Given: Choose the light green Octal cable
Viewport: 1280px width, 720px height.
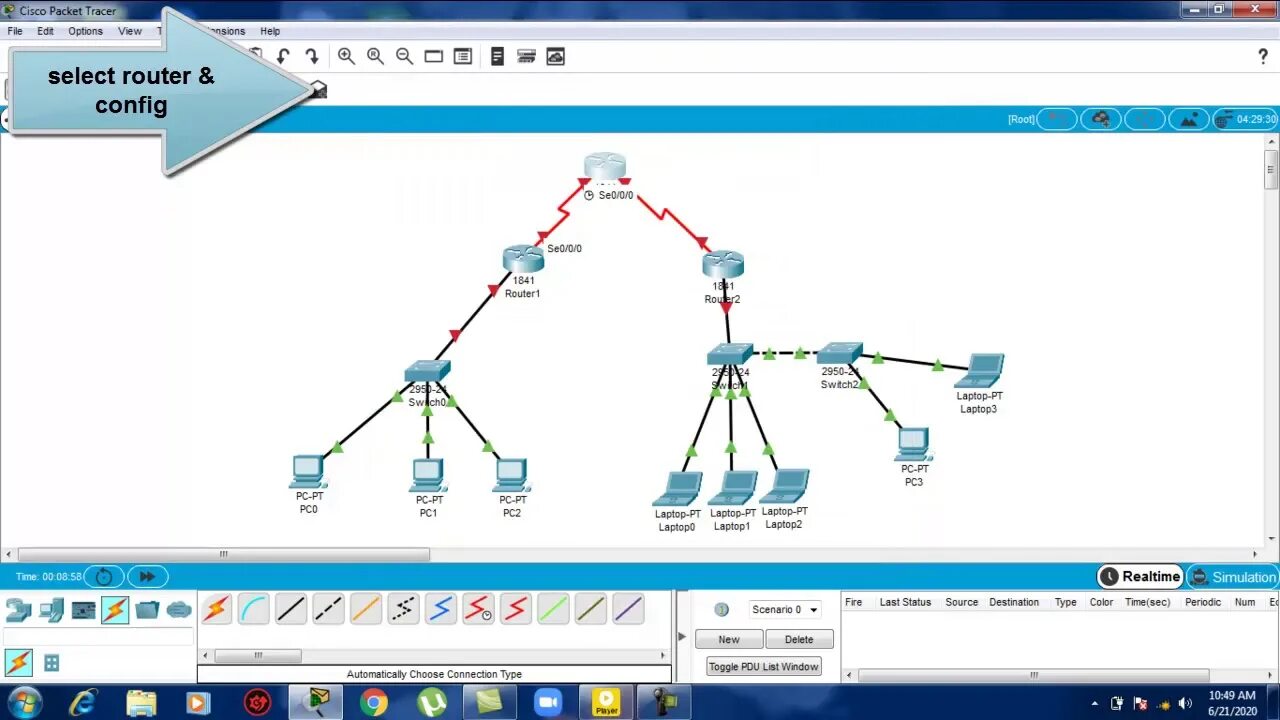Looking at the screenshot, I should [x=553, y=609].
